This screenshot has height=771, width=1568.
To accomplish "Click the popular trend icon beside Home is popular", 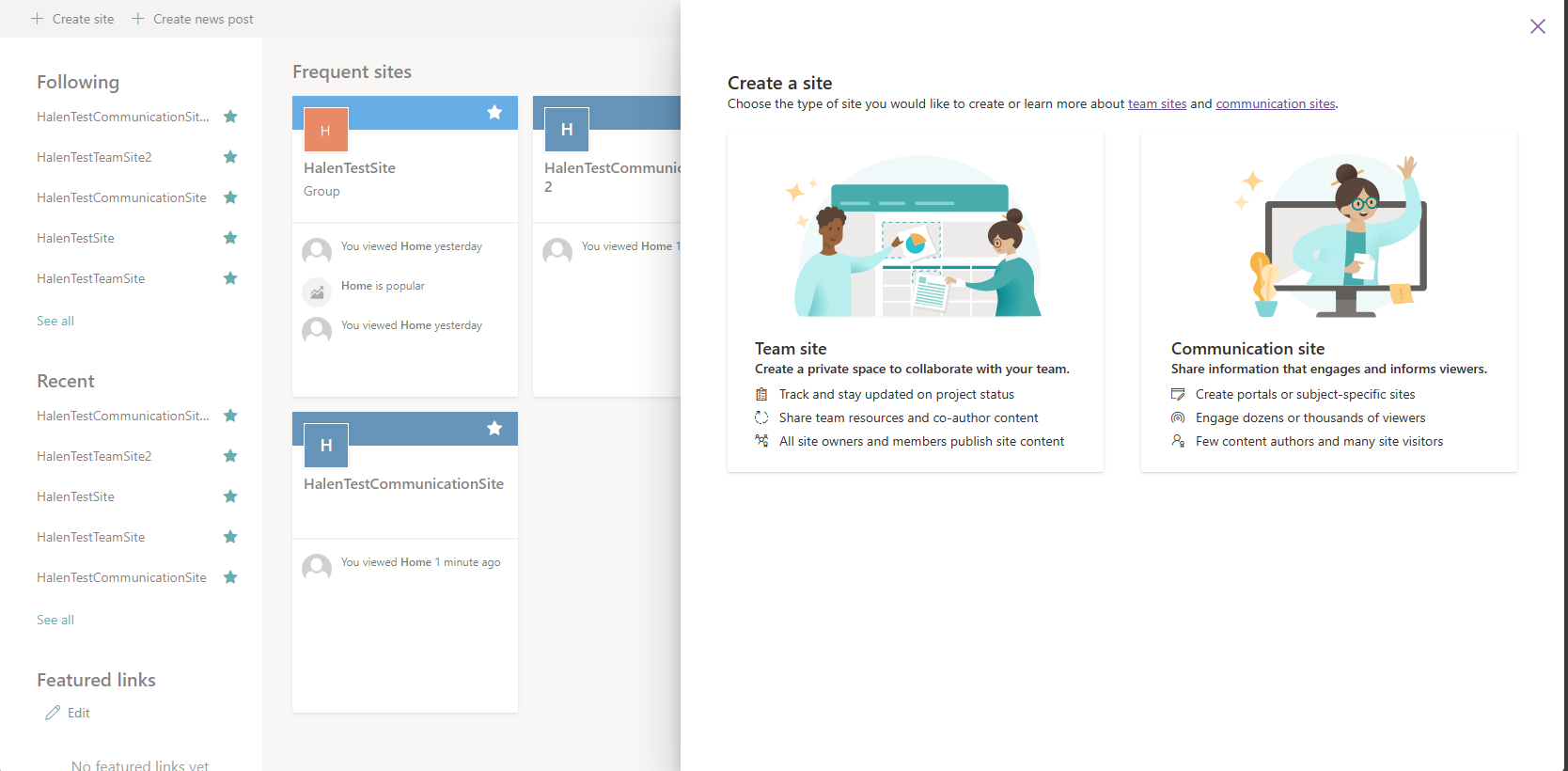I will [x=317, y=291].
